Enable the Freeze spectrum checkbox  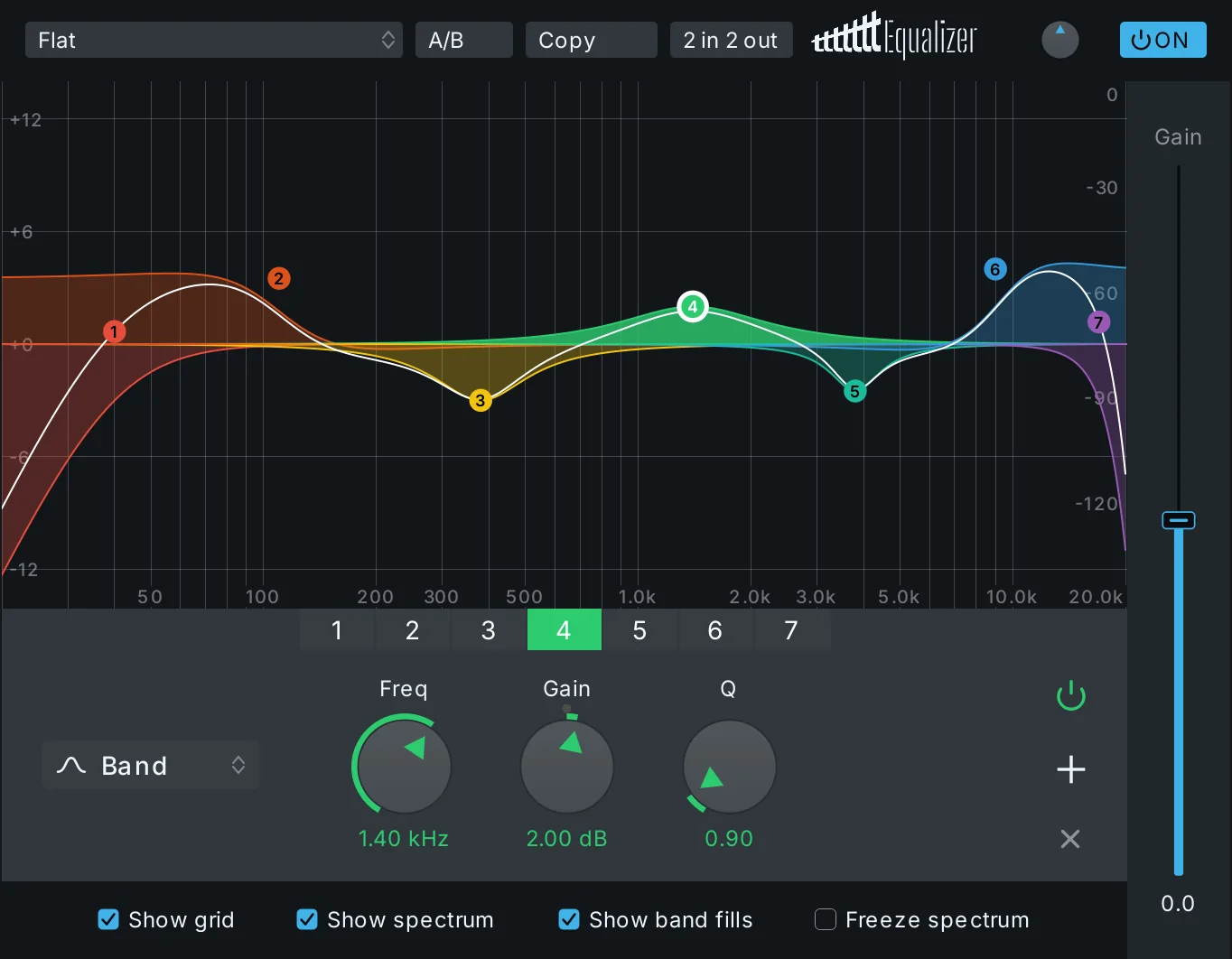click(x=826, y=919)
